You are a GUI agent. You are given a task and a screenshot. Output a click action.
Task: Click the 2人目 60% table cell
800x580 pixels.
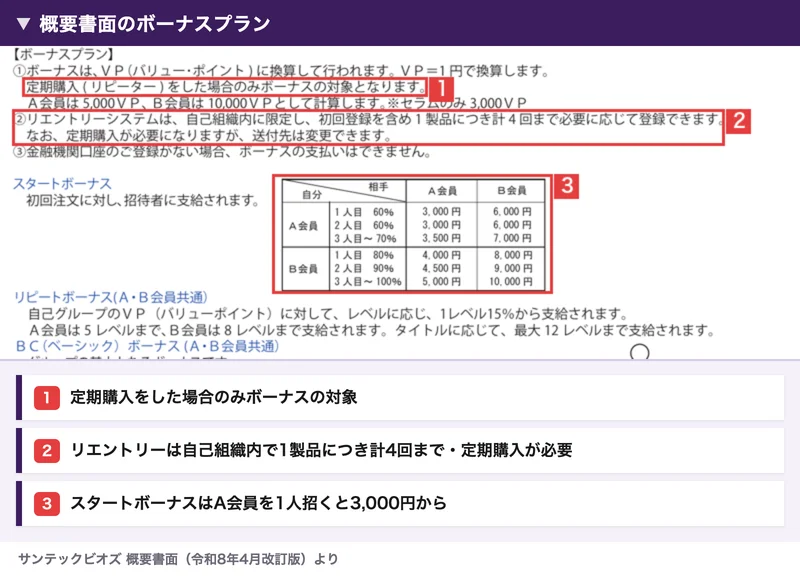pyautogui.click(x=364, y=225)
